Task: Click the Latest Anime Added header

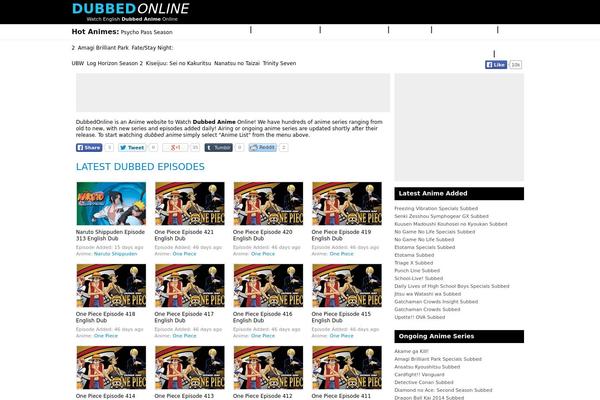Action: (x=459, y=194)
